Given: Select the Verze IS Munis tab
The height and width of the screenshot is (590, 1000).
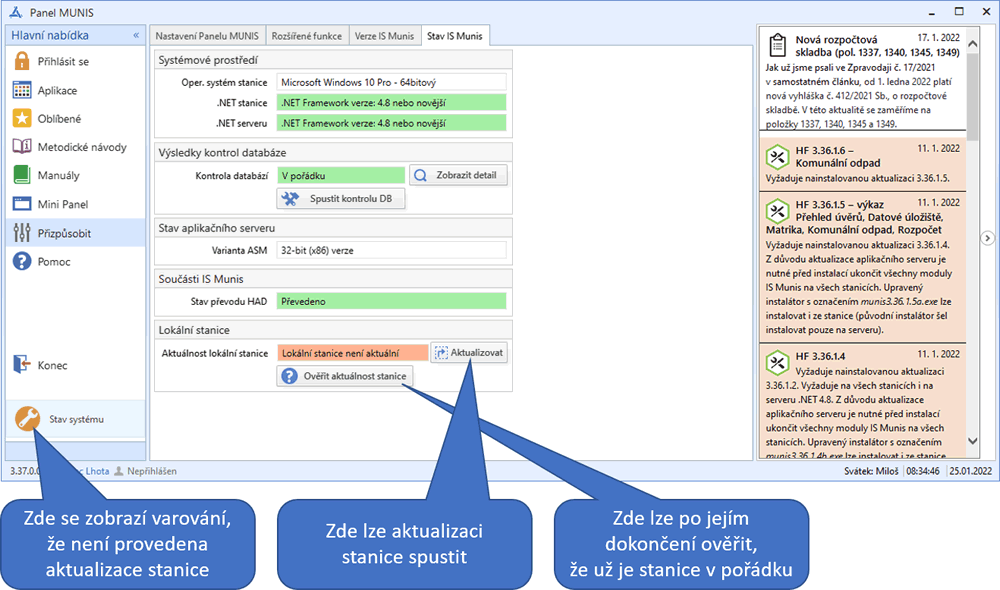Looking at the screenshot, I should [384, 35].
